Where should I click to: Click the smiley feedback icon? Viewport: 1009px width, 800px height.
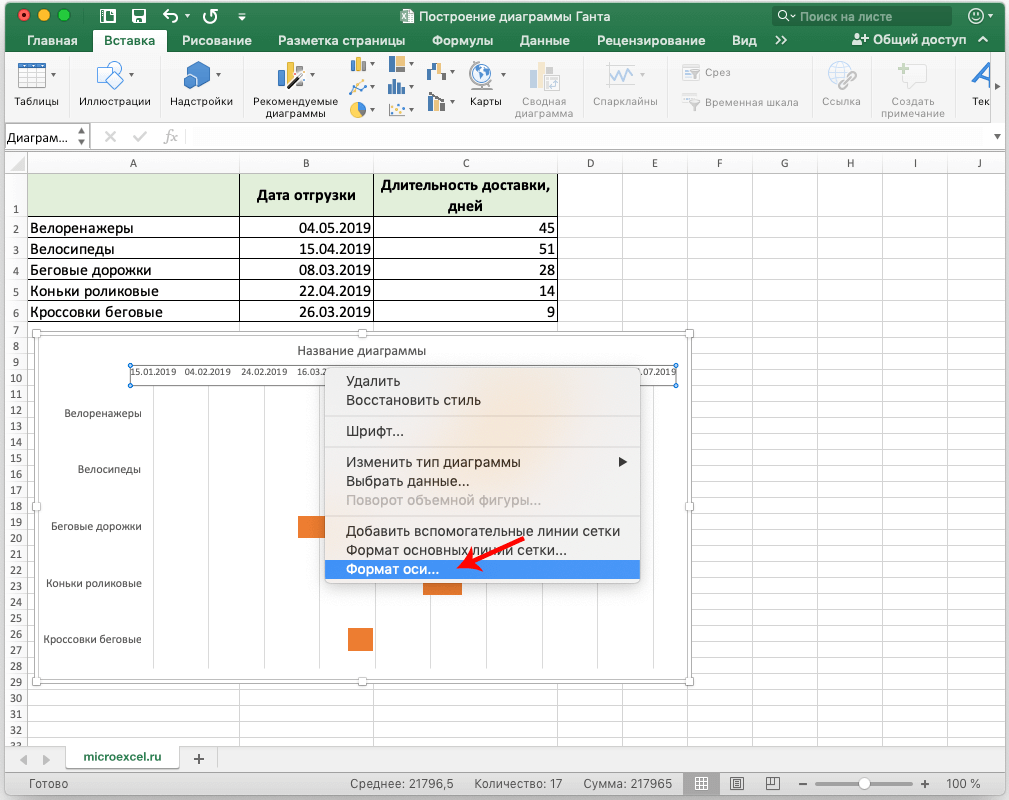tap(976, 16)
